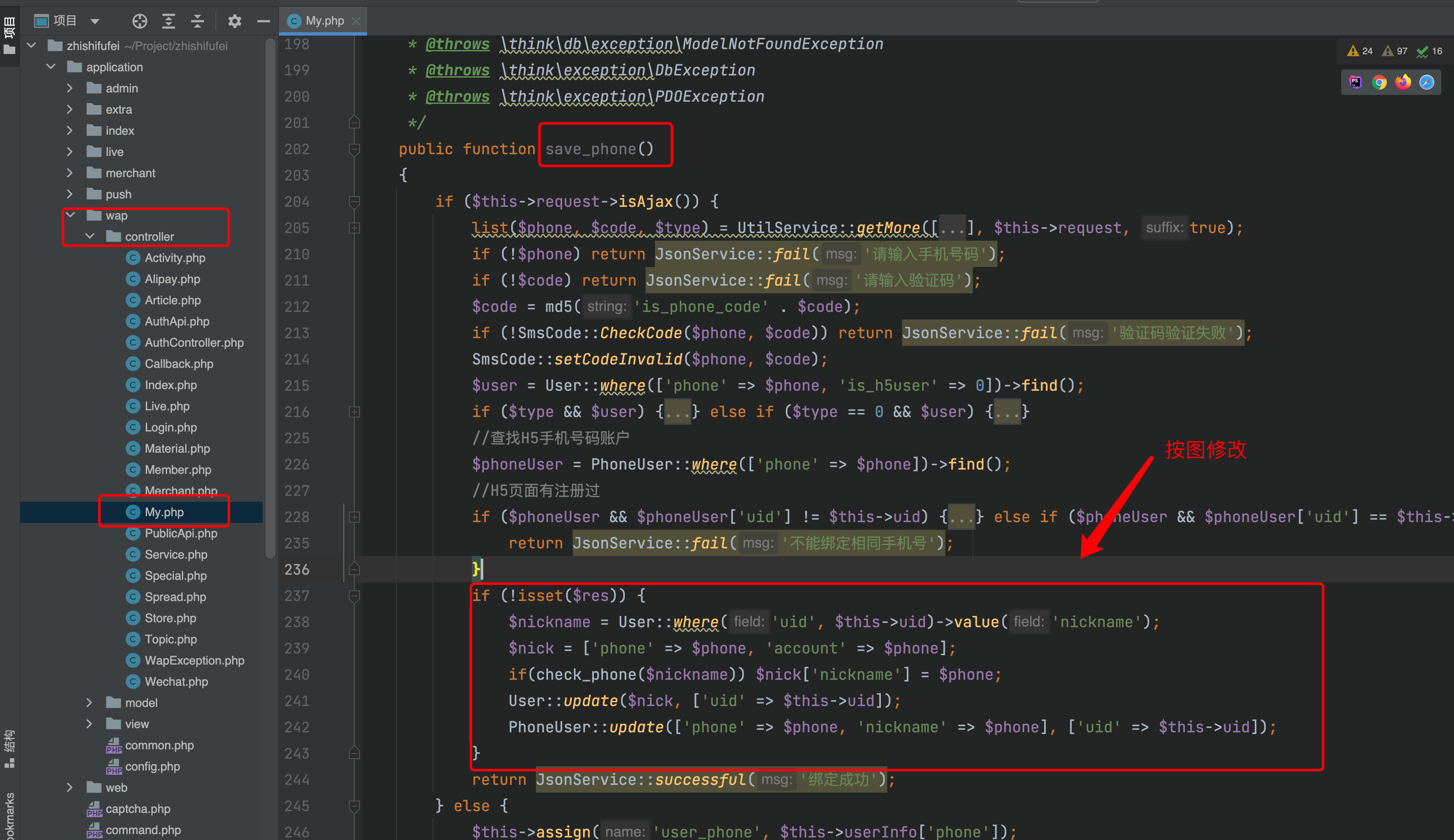Fold the isAjax if block at line 204
Viewport: 1454px width, 840px height.
354,202
